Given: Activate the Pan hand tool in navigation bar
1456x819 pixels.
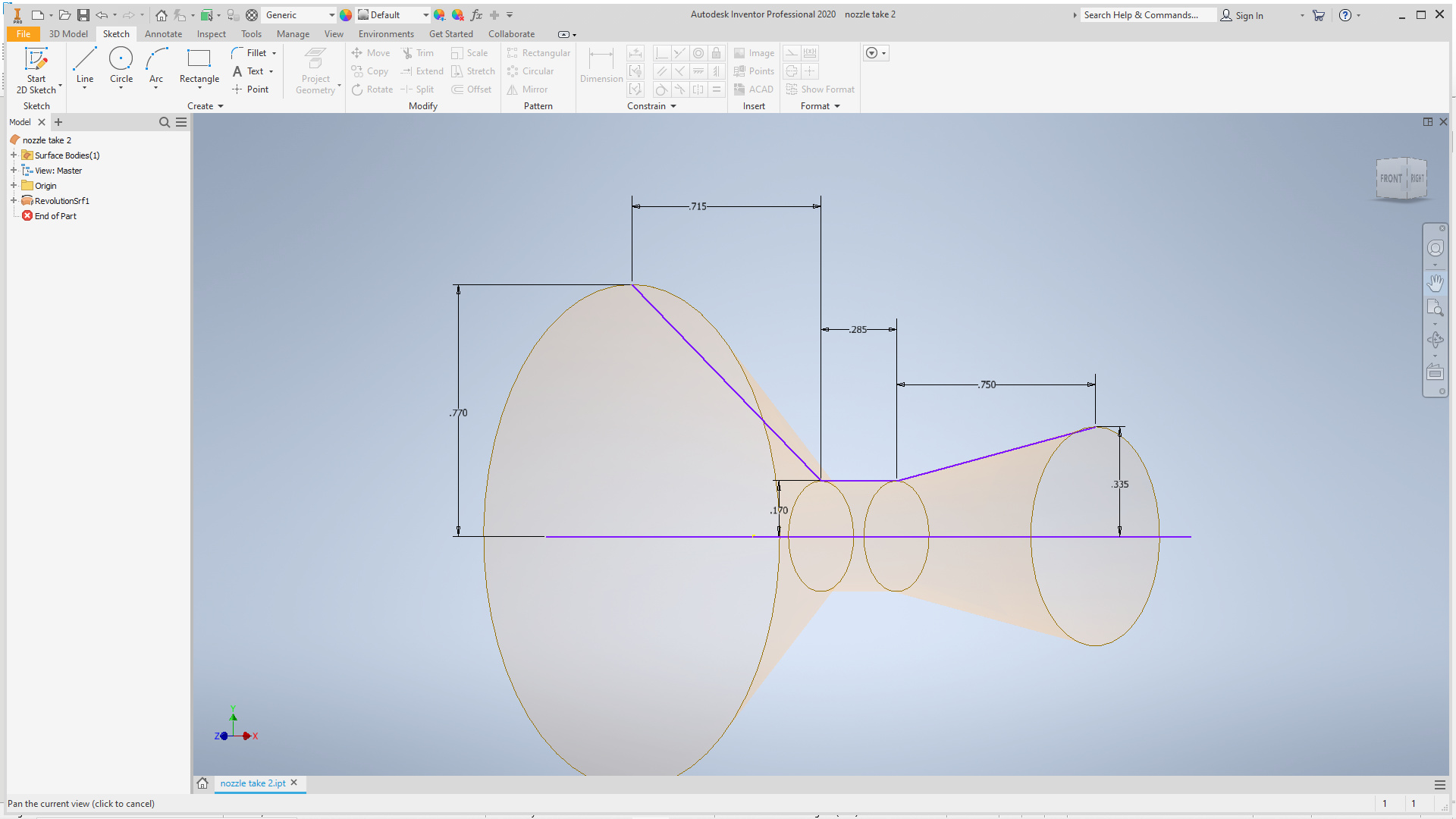Looking at the screenshot, I should click(1435, 283).
